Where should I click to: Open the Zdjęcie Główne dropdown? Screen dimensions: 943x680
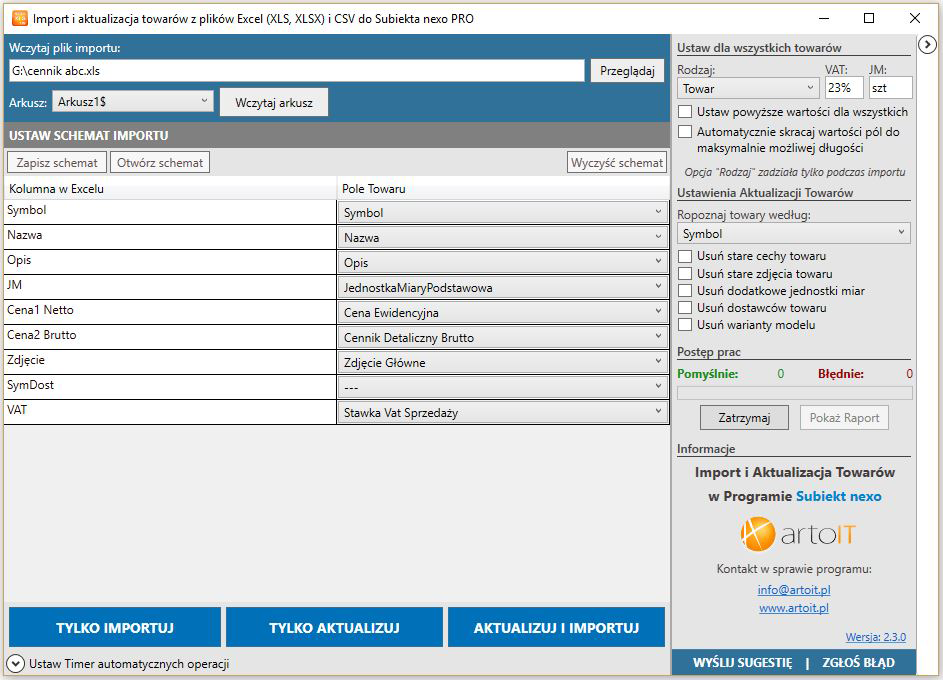coord(503,363)
